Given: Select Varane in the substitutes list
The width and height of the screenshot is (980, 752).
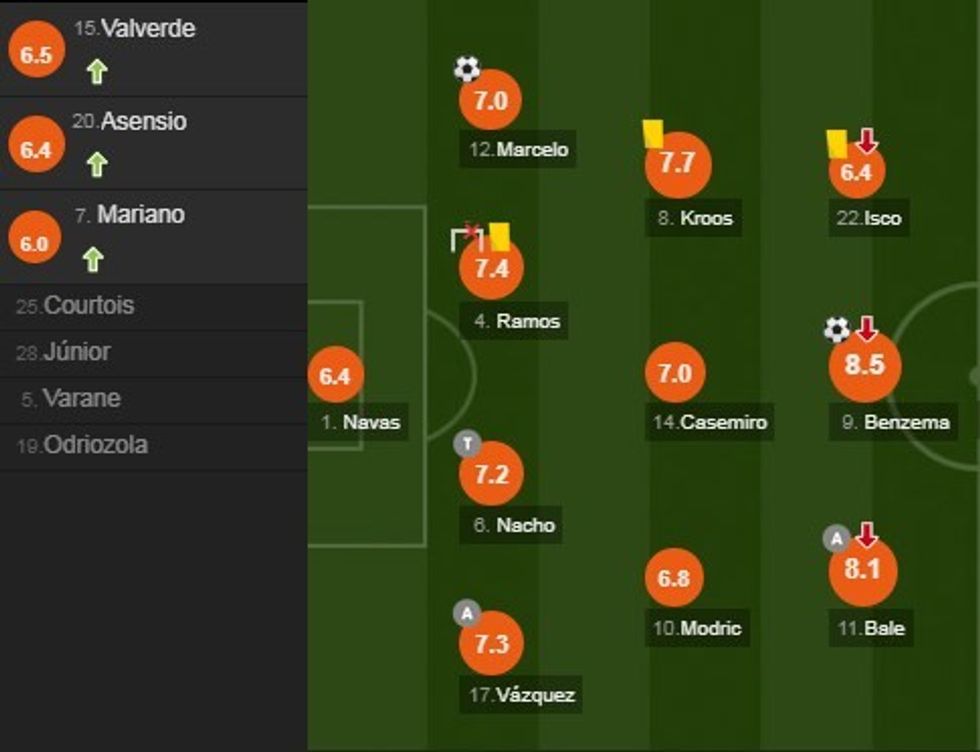Looking at the screenshot, I should [80, 398].
